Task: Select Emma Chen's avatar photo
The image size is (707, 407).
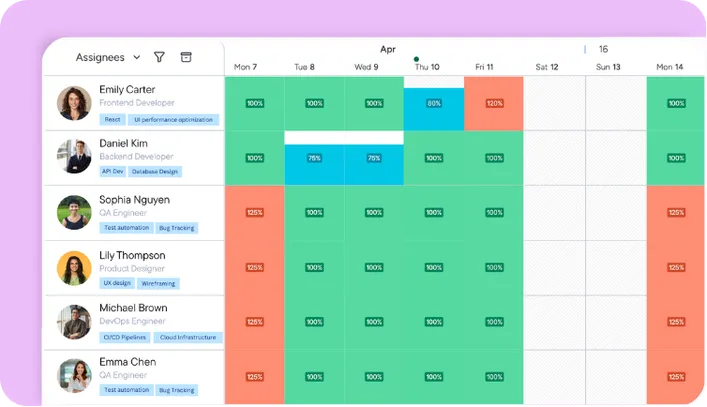Action: point(74,375)
